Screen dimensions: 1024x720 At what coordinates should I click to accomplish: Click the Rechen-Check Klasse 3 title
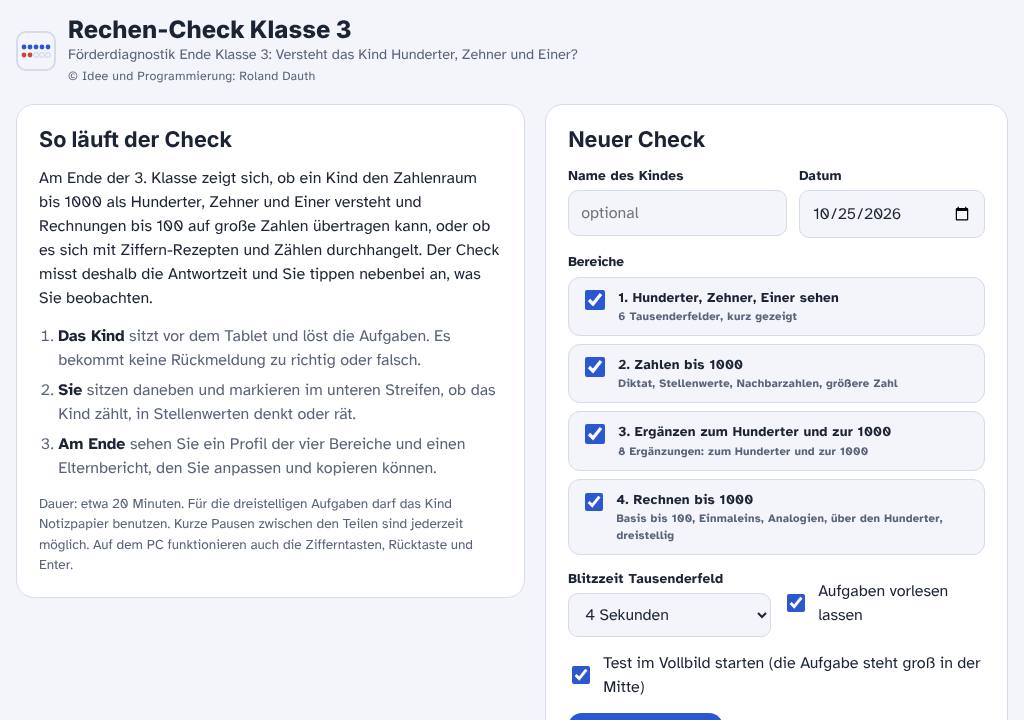210,29
